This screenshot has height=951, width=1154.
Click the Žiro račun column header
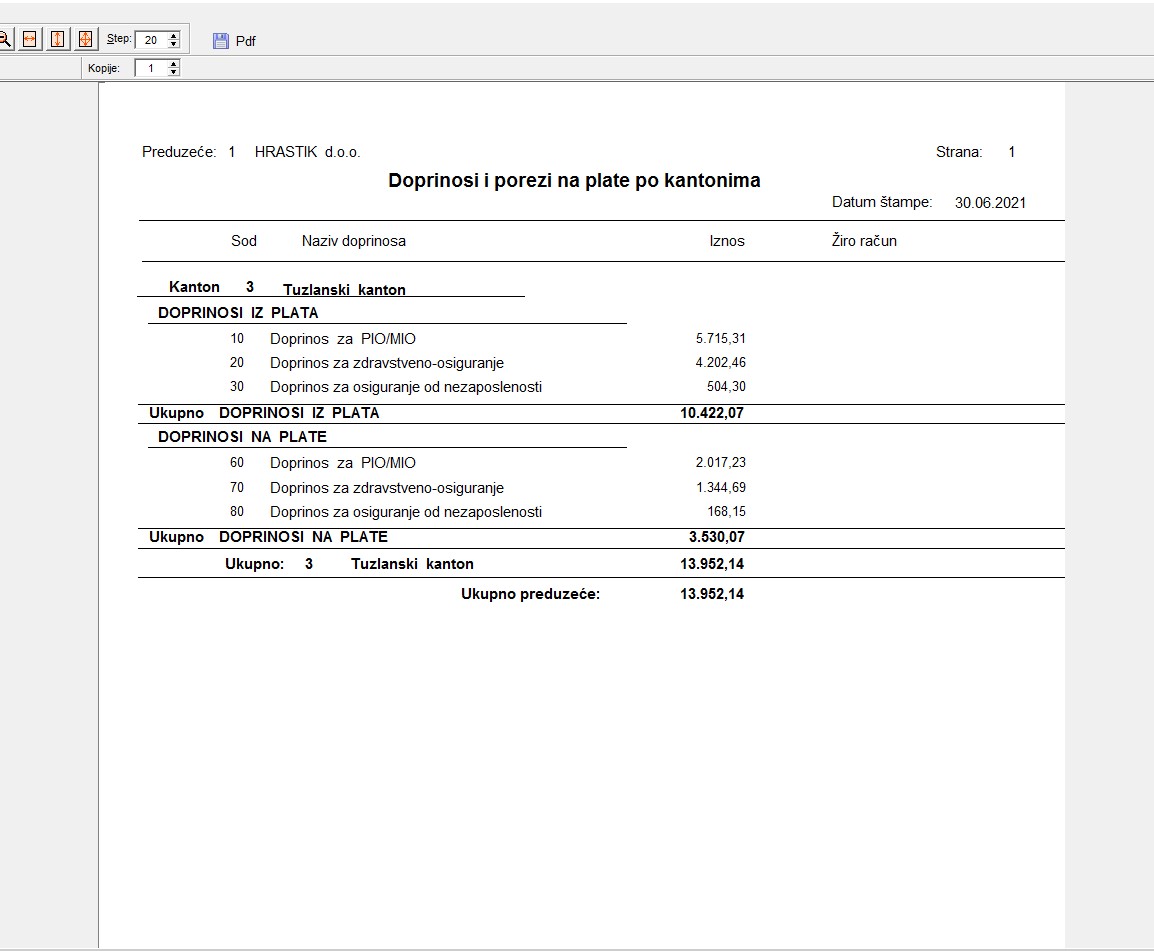point(864,241)
